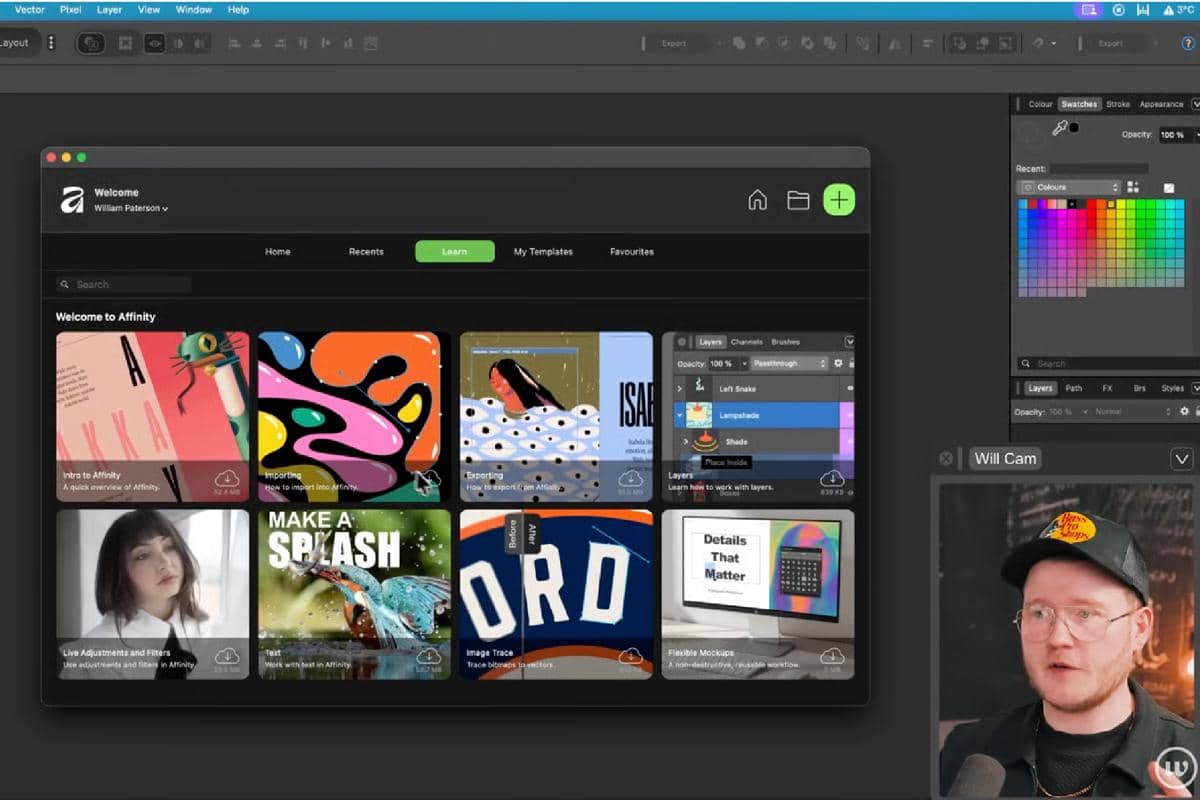Open the Layers tutorial card
Viewport: 1200px width, 800px height.
[x=758, y=416]
